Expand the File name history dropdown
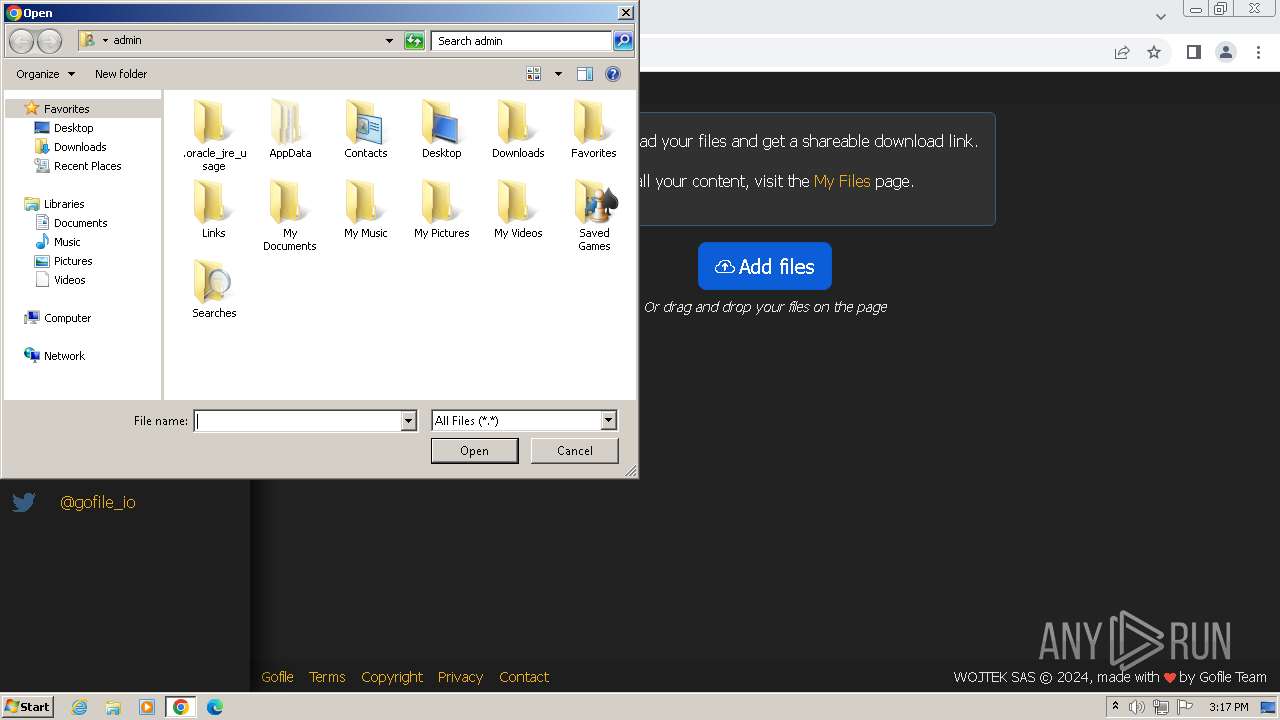The width and height of the screenshot is (1280, 720). coord(408,421)
